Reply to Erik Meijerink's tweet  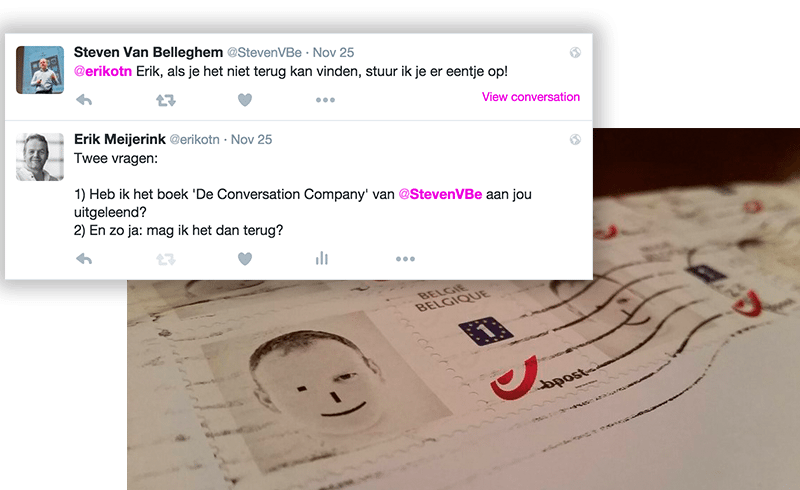pyautogui.click(x=84, y=259)
